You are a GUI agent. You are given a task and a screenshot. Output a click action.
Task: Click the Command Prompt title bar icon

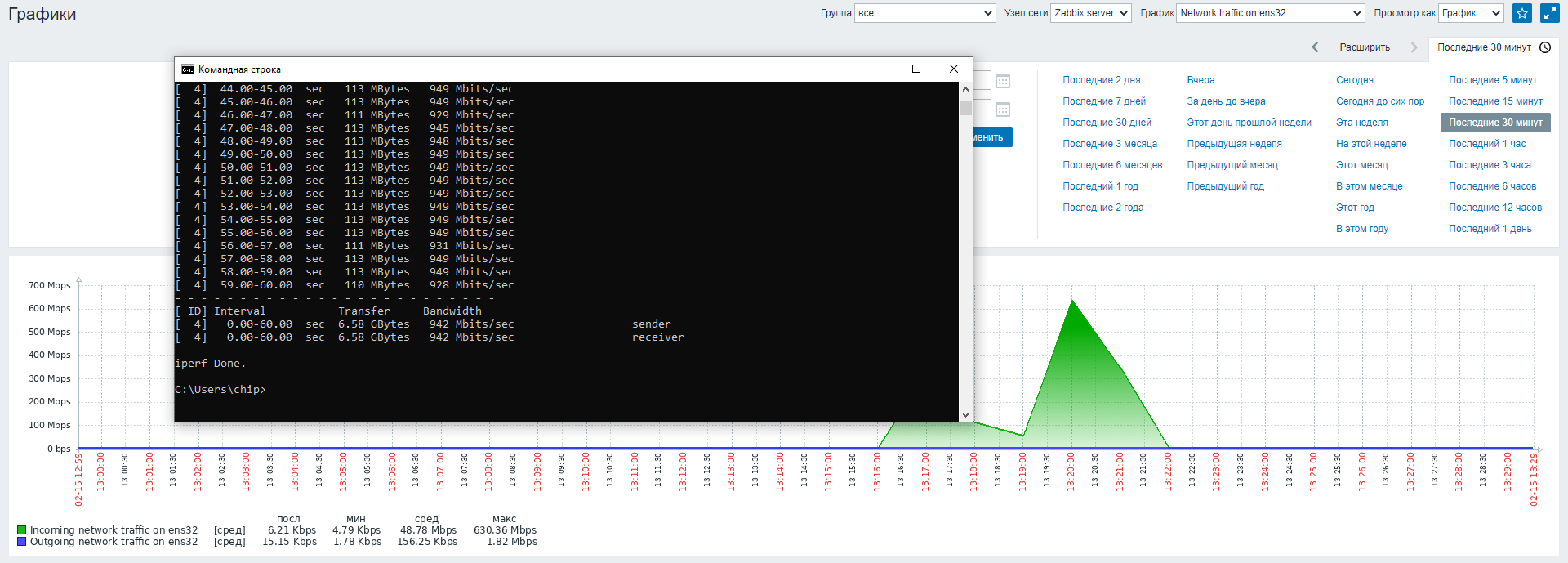(188, 69)
